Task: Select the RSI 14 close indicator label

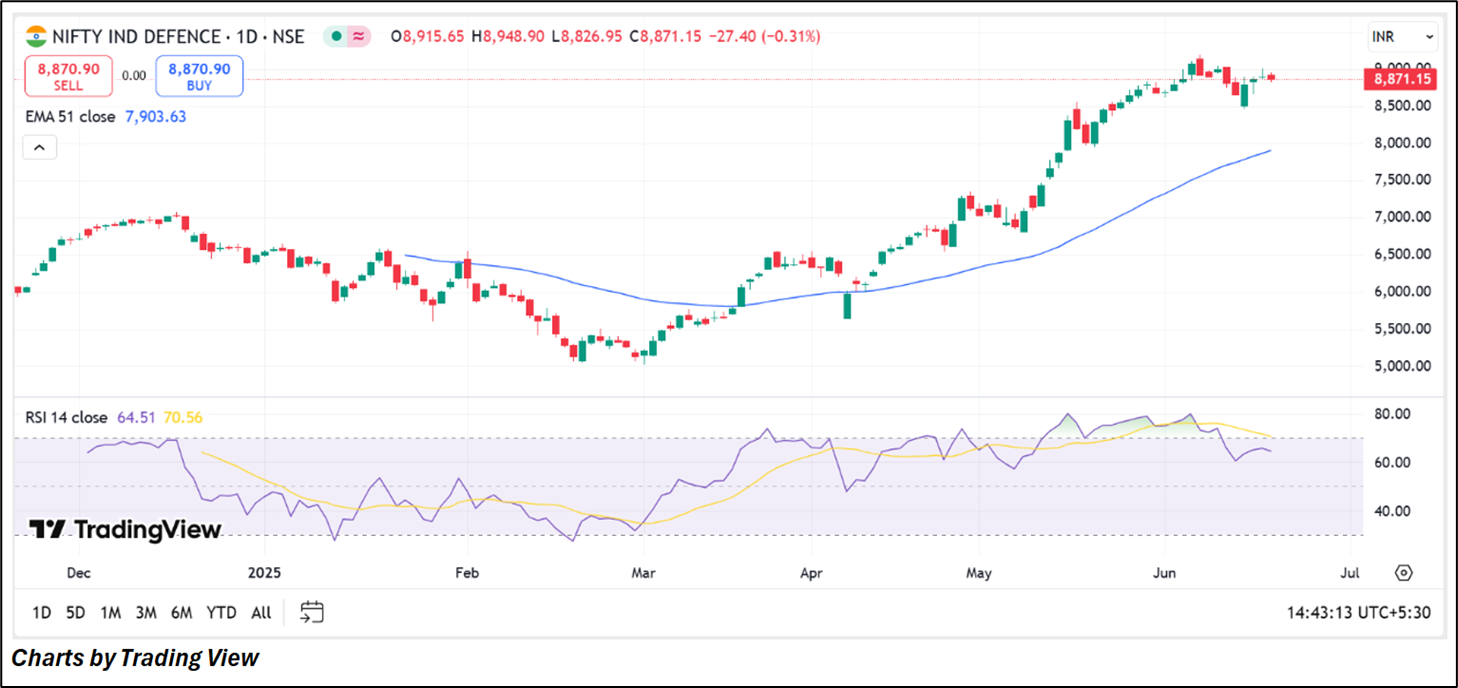Action: (x=66, y=417)
